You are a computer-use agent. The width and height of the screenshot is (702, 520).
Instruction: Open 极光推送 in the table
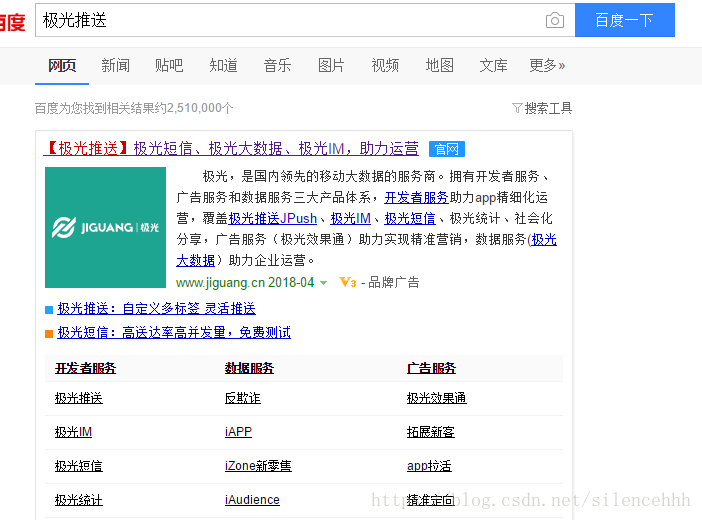click(x=79, y=398)
